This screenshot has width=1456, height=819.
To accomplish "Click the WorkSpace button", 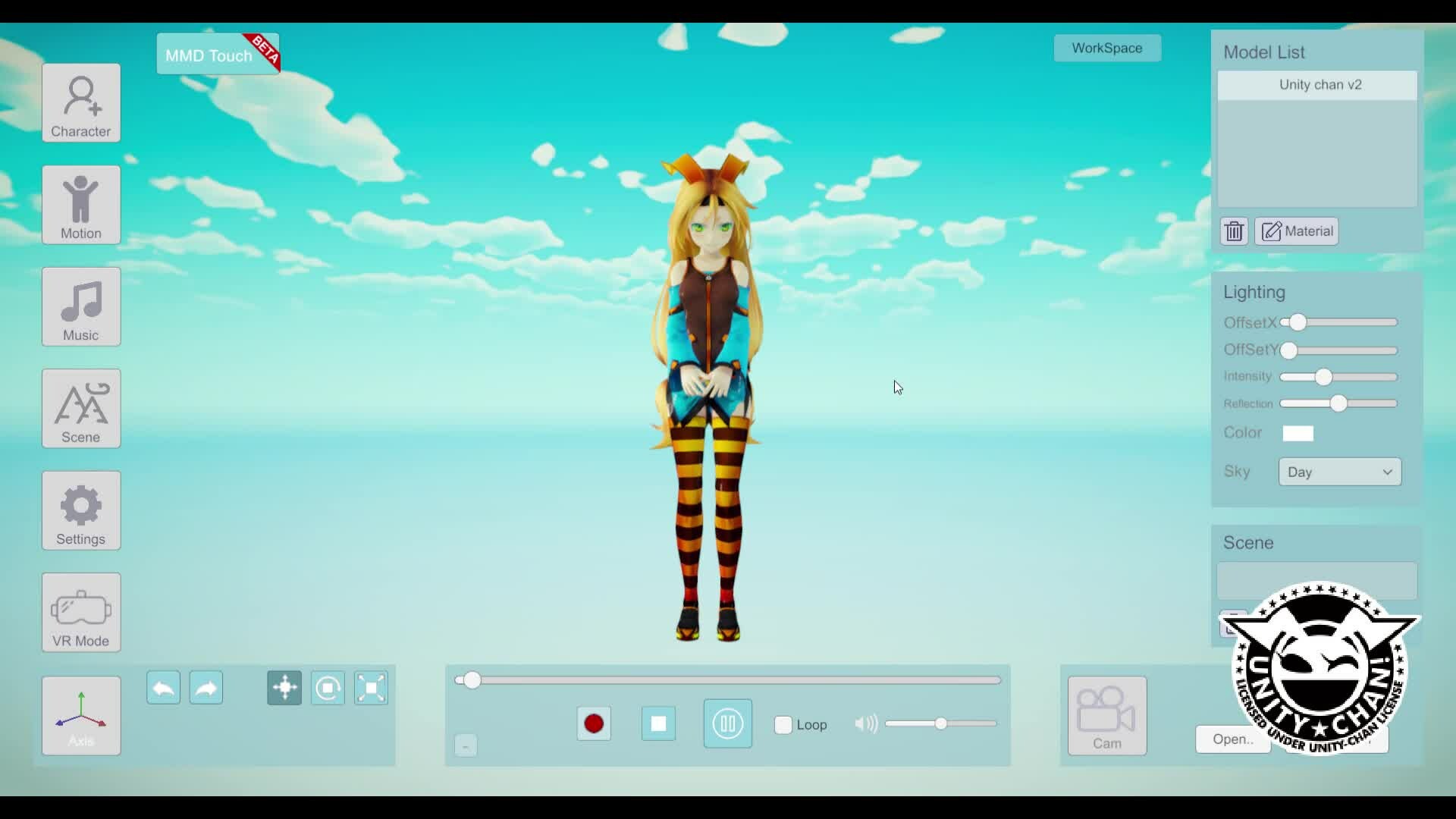I will (1106, 48).
